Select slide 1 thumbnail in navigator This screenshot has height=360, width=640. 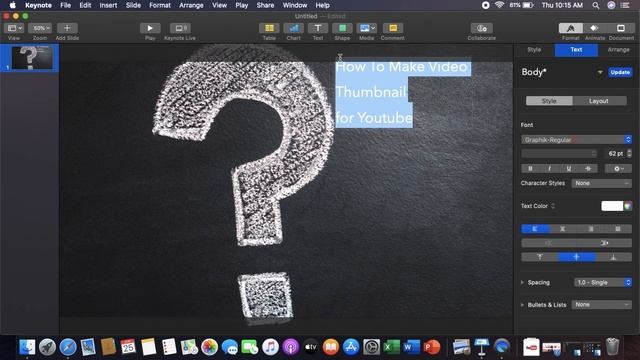tap(32, 58)
